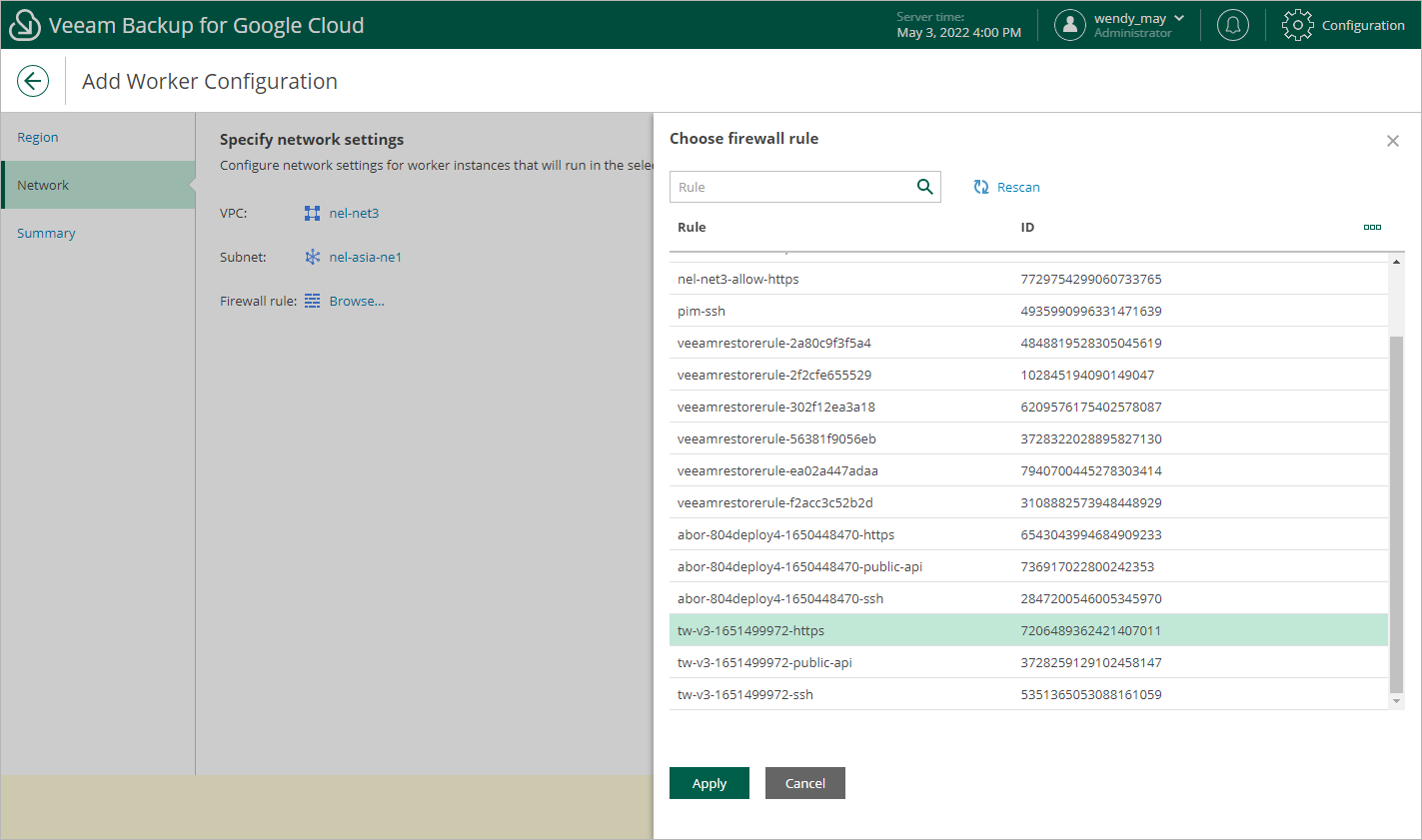This screenshot has width=1422, height=840.
Task: Click ID 7729754299060733765
Action: tap(1091, 279)
